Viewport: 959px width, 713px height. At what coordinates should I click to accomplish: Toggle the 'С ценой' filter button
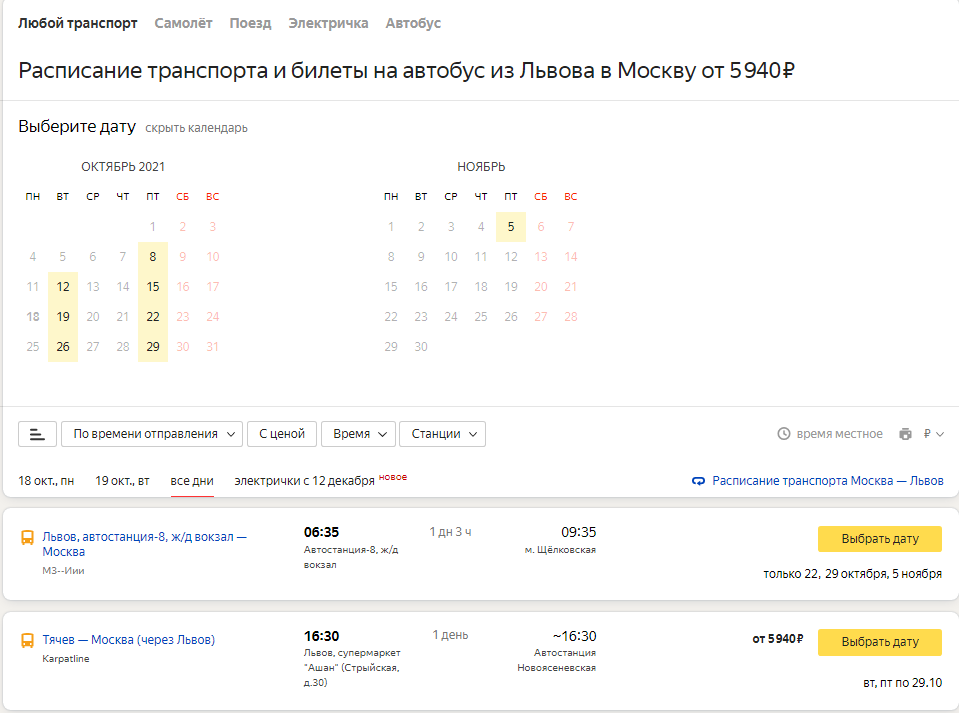pyautogui.click(x=282, y=434)
